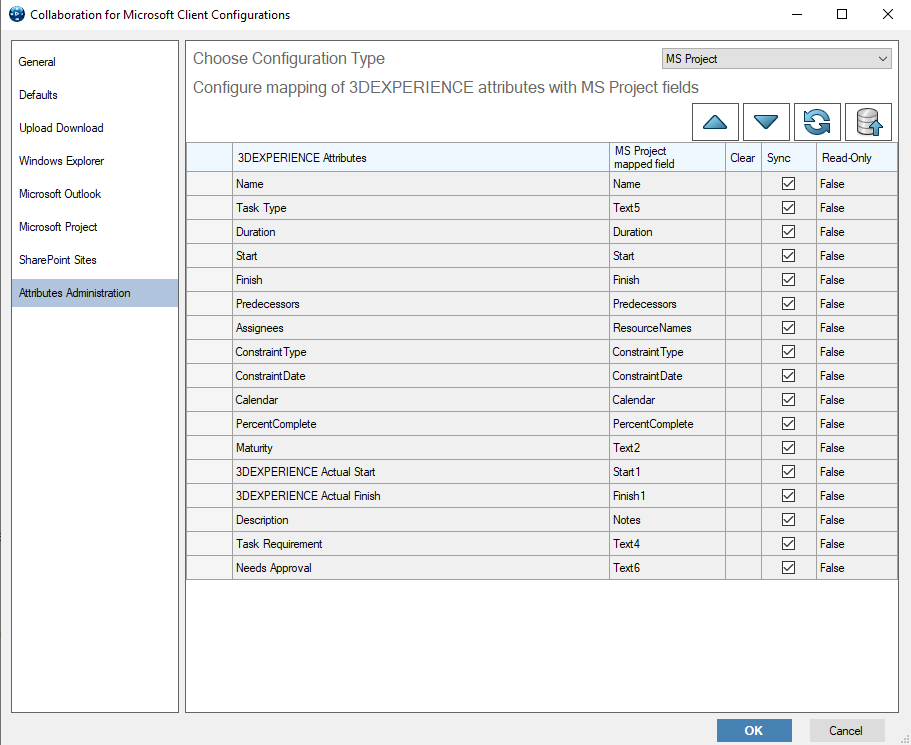Toggle Sync checkbox for Description row
Viewport: 911px width, 745px height.
tap(788, 520)
